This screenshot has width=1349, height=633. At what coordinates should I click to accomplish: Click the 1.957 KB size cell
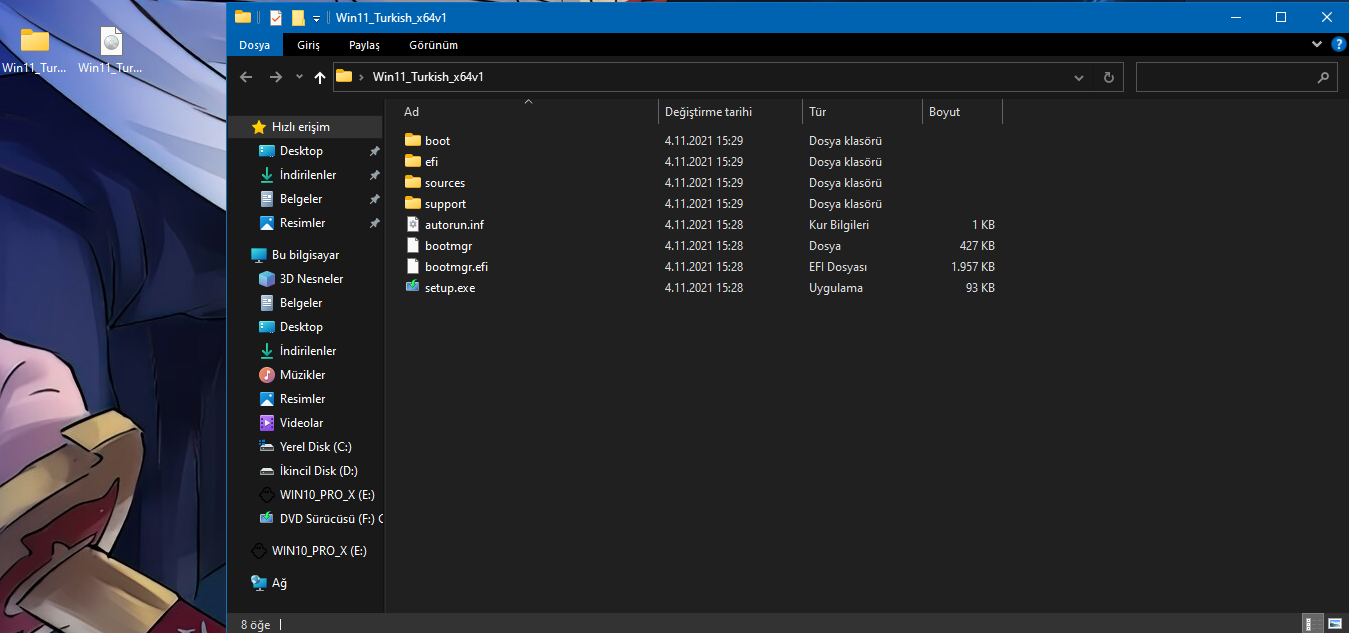coord(973,267)
